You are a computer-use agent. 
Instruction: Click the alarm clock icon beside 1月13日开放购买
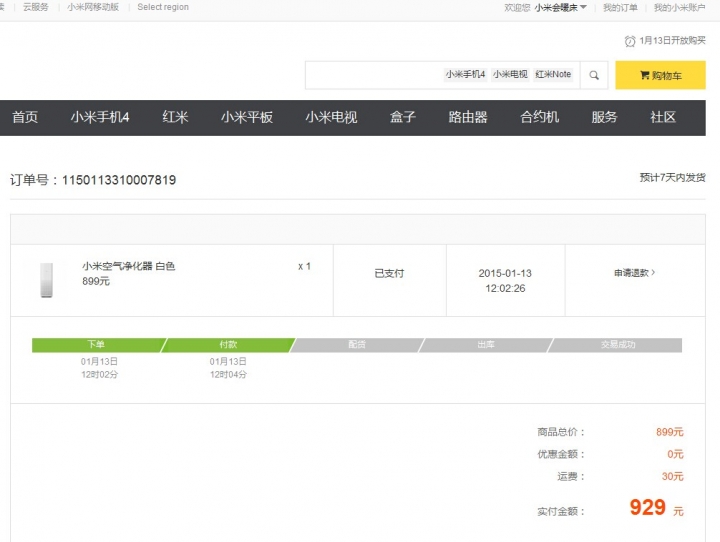click(630, 41)
